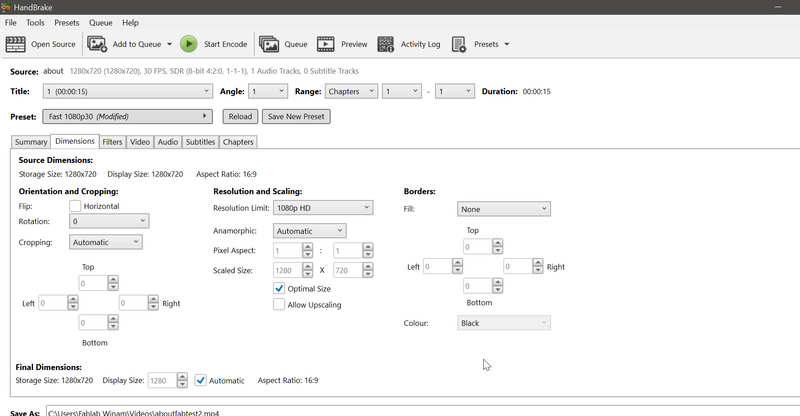Toggle the Optimal Size checkbox
Image resolution: width=800 pixels, height=416 pixels.
tap(279, 288)
